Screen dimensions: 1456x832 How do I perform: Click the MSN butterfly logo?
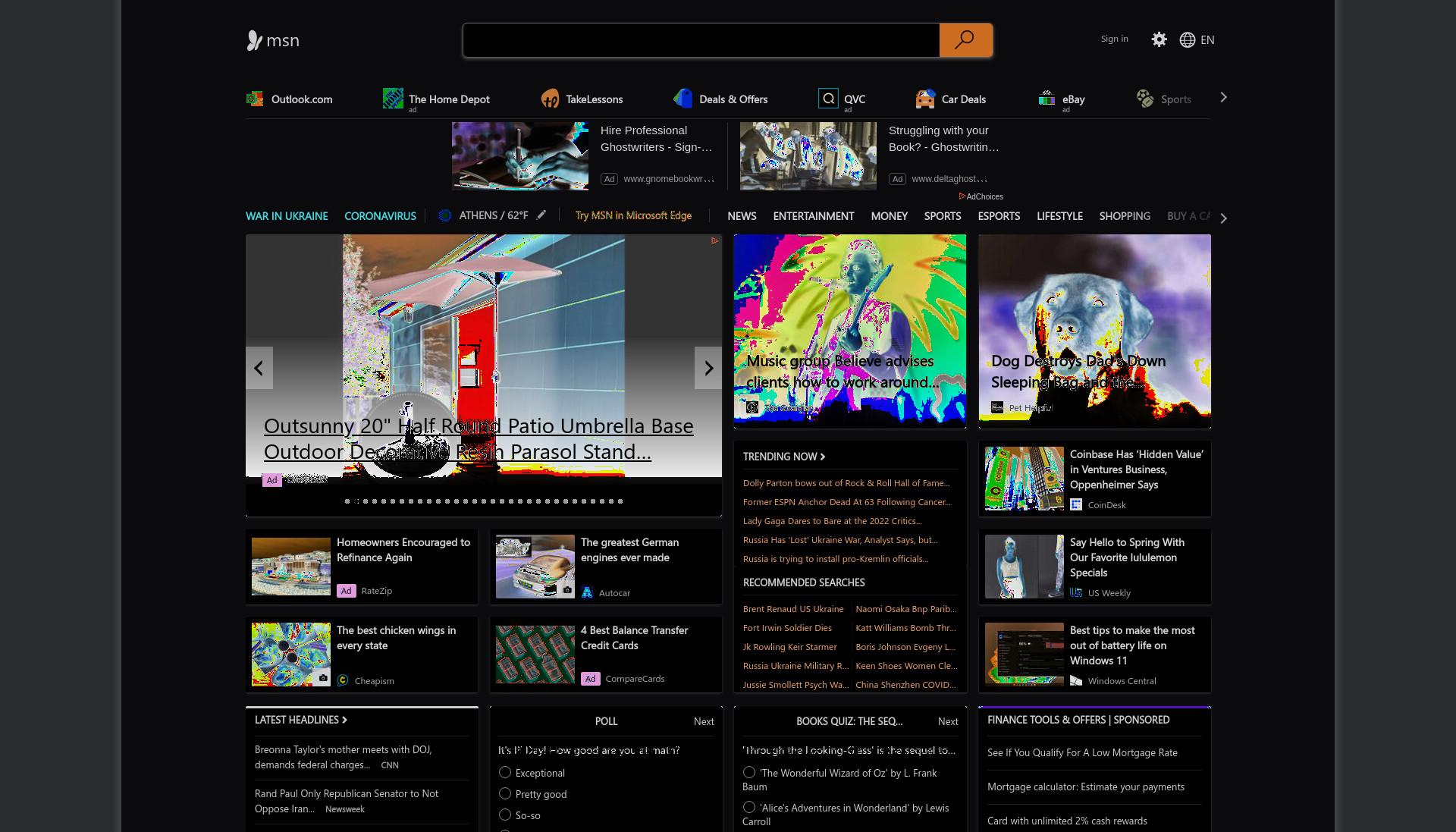coord(255,40)
